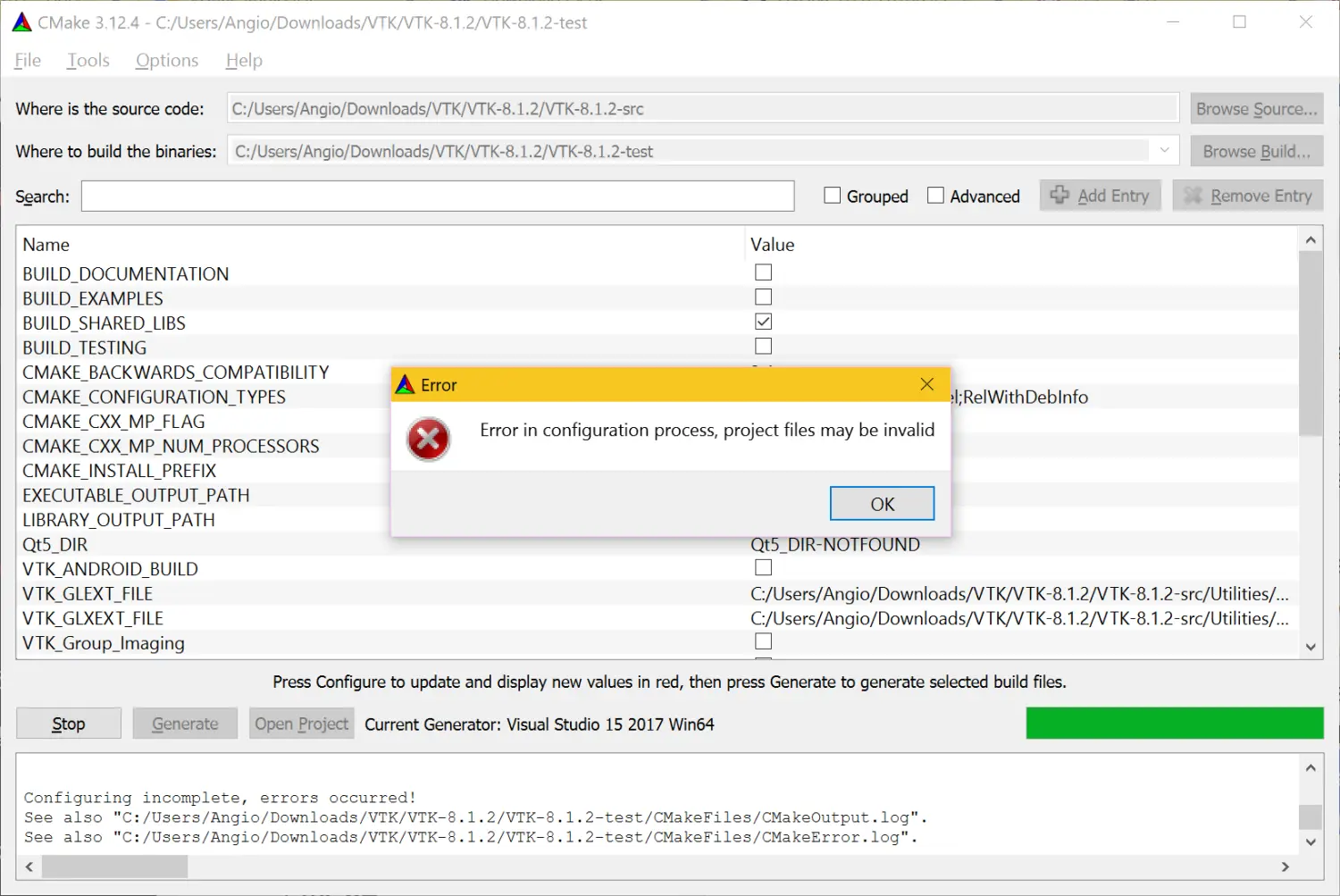Select CMAKE_CXX_MP_NUM_PROCESSORS entry
This screenshot has width=1340, height=896.
pyautogui.click(x=171, y=446)
